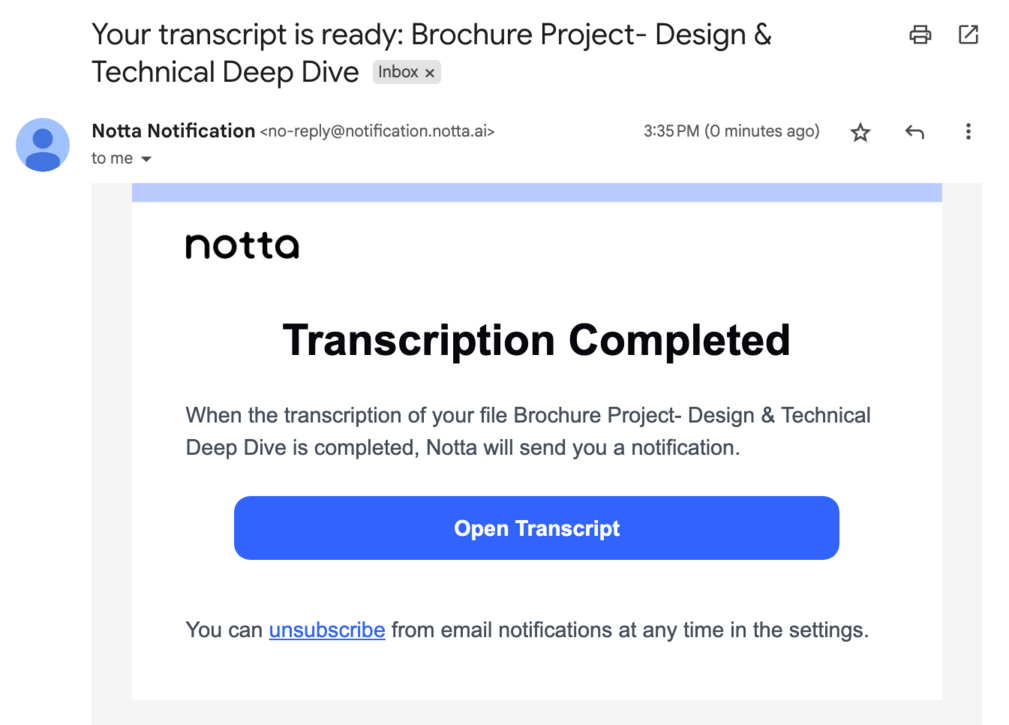Click the light blue banner strip above the logo
Image resolution: width=1009 pixels, height=725 pixels.
[536, 192]
